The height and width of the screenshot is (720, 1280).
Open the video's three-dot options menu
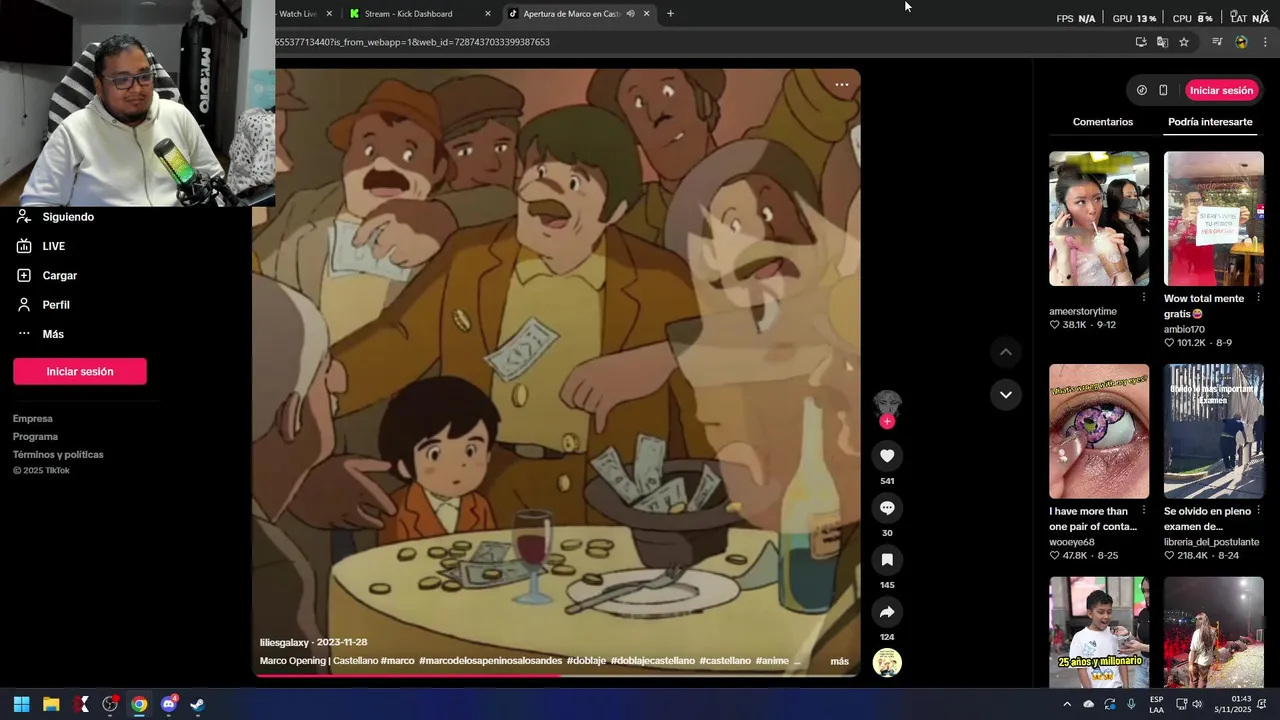tap(842, 85)
